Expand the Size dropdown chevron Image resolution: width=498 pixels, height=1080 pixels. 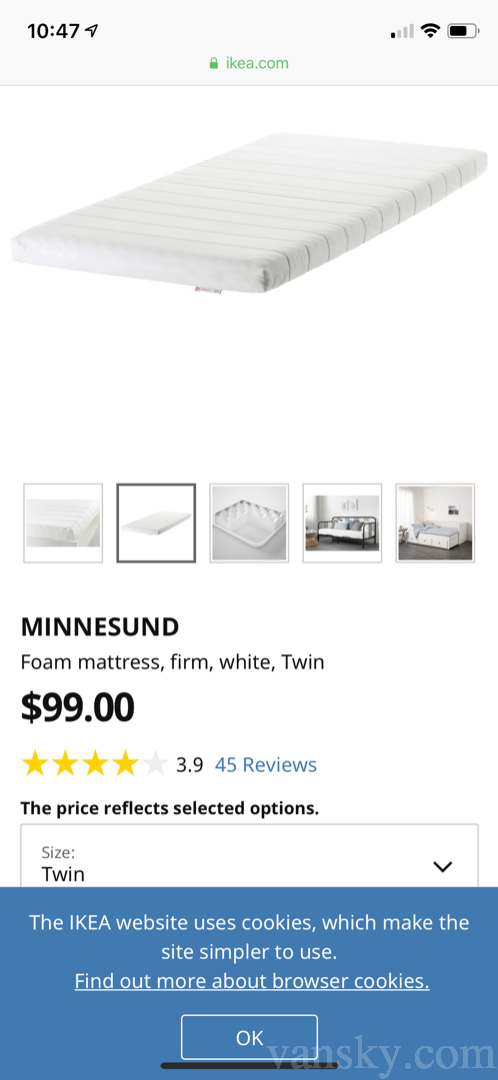(442, 866)
